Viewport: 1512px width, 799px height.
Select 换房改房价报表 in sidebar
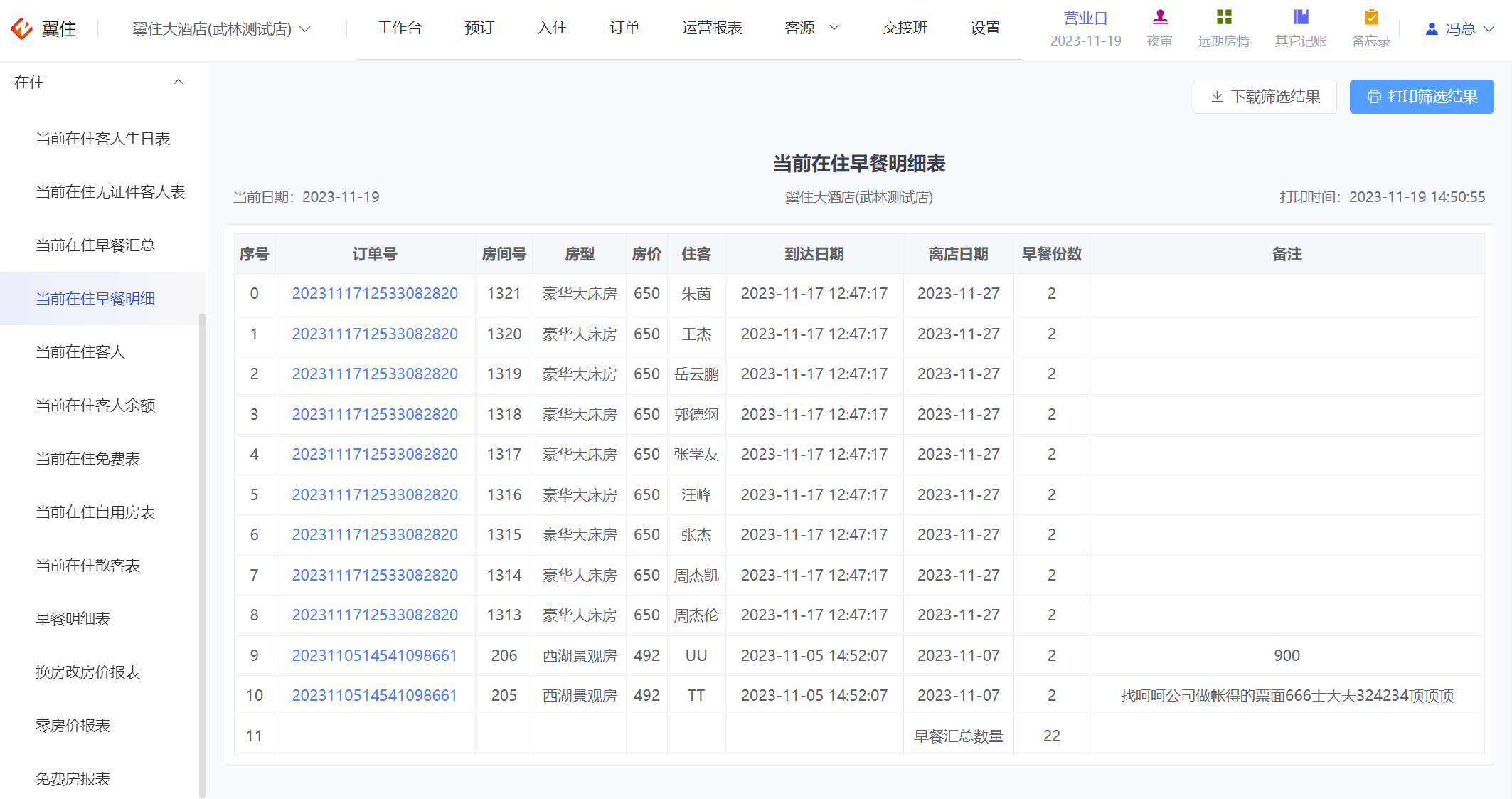[103, 672]
